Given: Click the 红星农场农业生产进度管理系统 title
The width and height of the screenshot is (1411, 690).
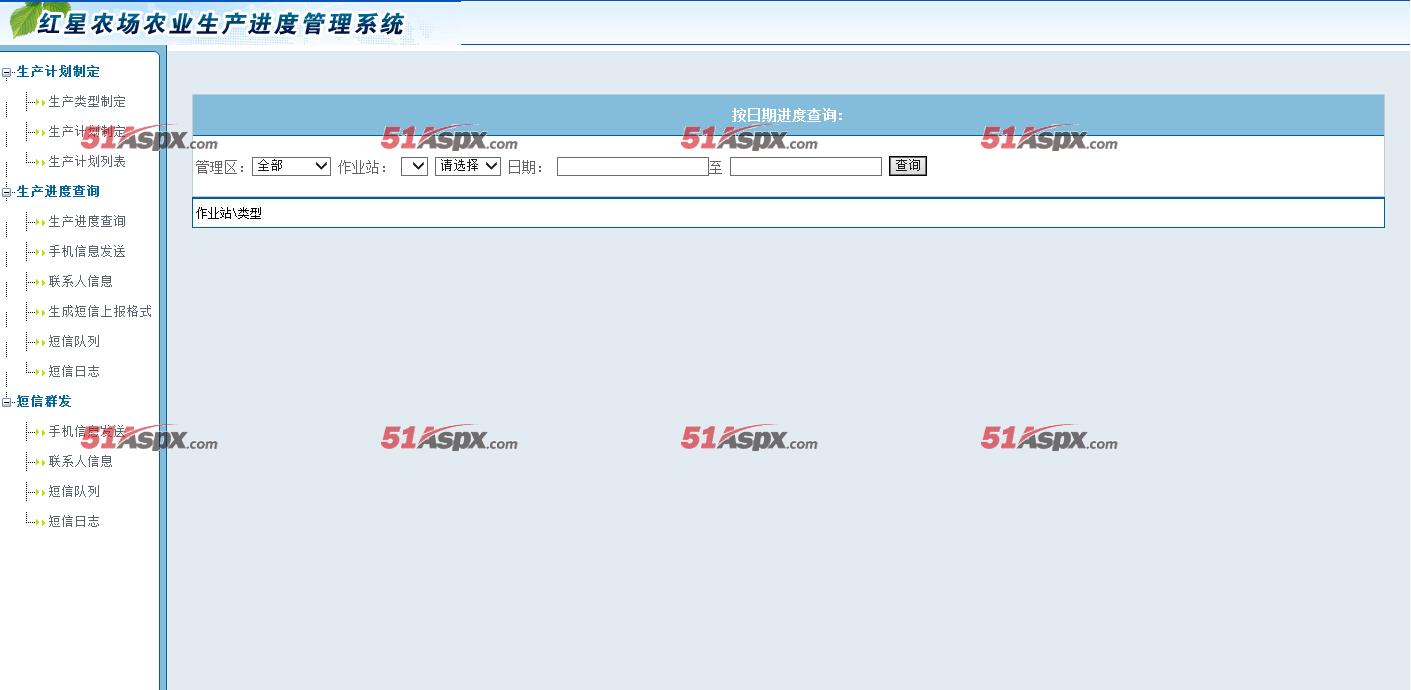Looking at the screenshot, I should (x=222, y=23).
